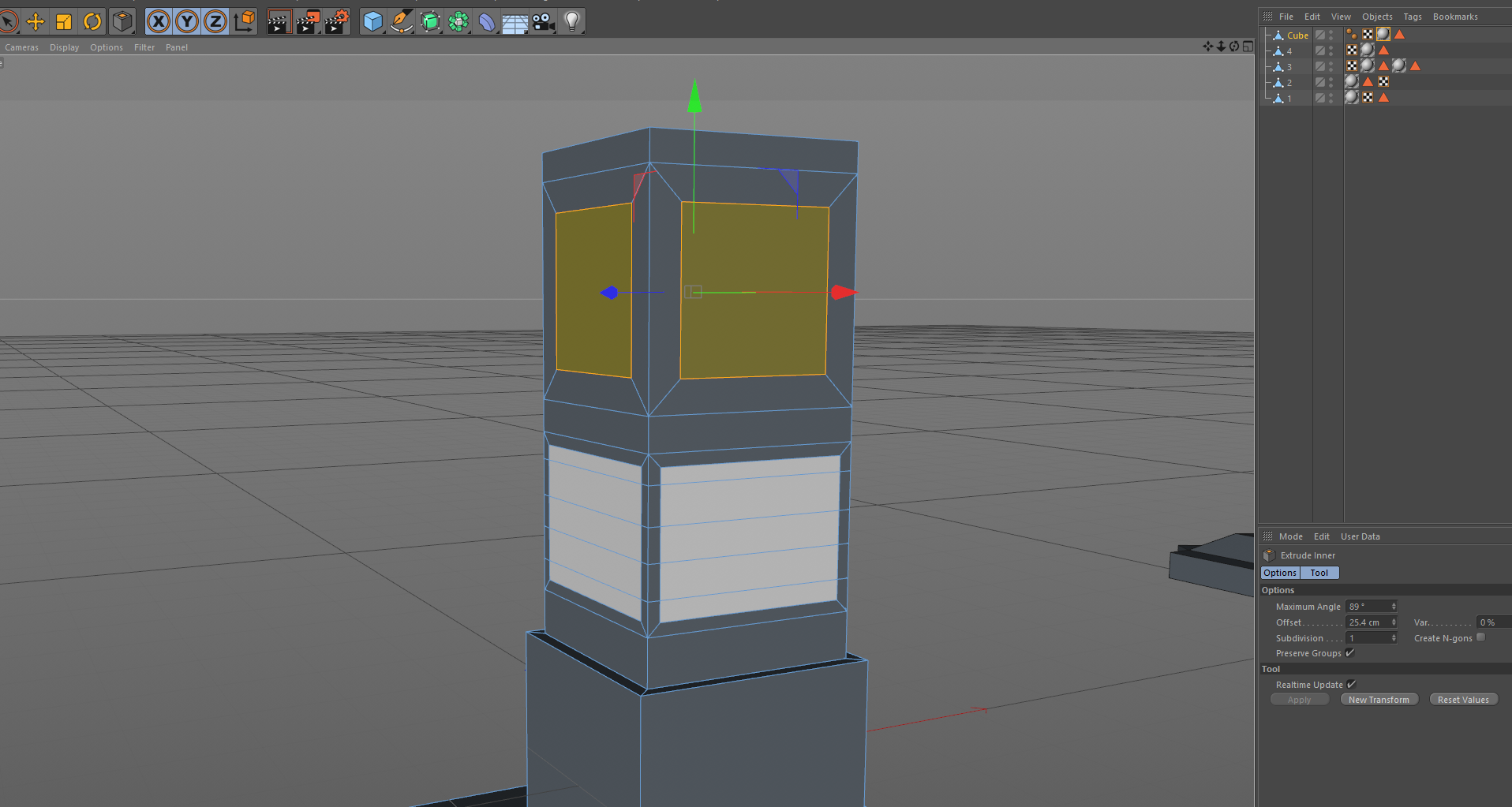The height and width of the screenshot is (807, 1512).
Task: Toggle visibility dots for Cube object
Action: (x=1331, y=35)
